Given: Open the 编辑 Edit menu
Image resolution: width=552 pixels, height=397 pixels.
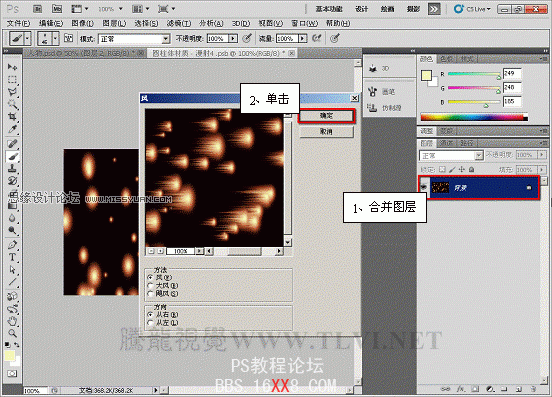Looking at the screenshot, I should click(51, 23).
